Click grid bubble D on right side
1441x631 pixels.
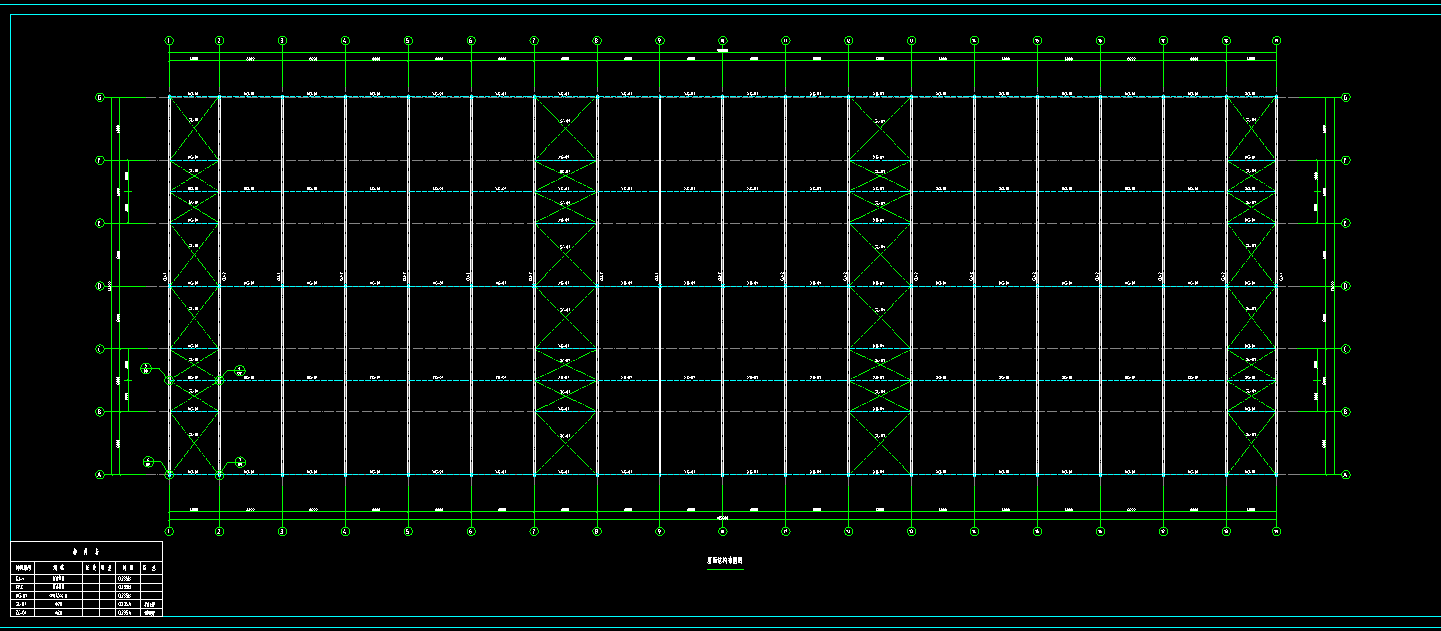click(1345, 286)
